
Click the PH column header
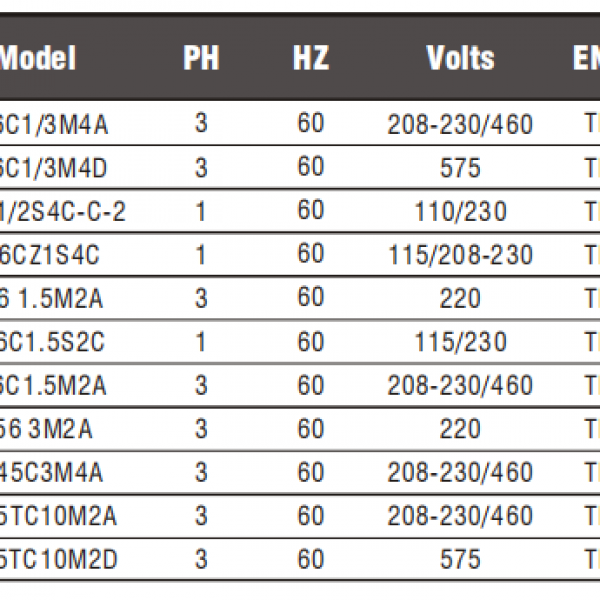[x=201, y=58]
